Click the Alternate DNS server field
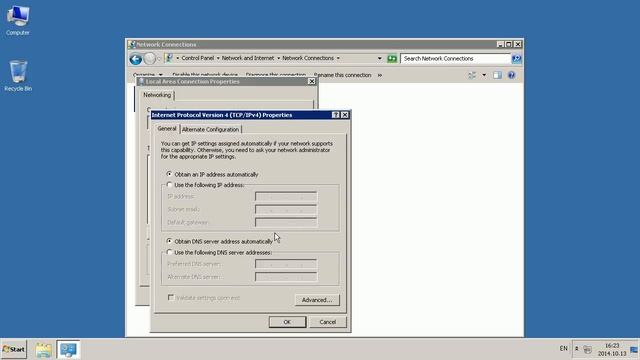Screen dimensions: 640x360 pyautogui.click(x=286, y=277)
